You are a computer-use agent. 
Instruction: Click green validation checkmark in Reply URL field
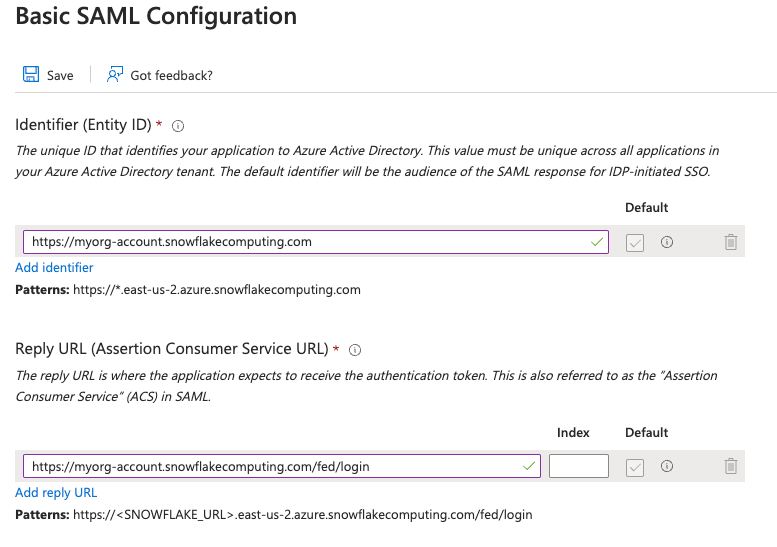[x=529, y=466]
